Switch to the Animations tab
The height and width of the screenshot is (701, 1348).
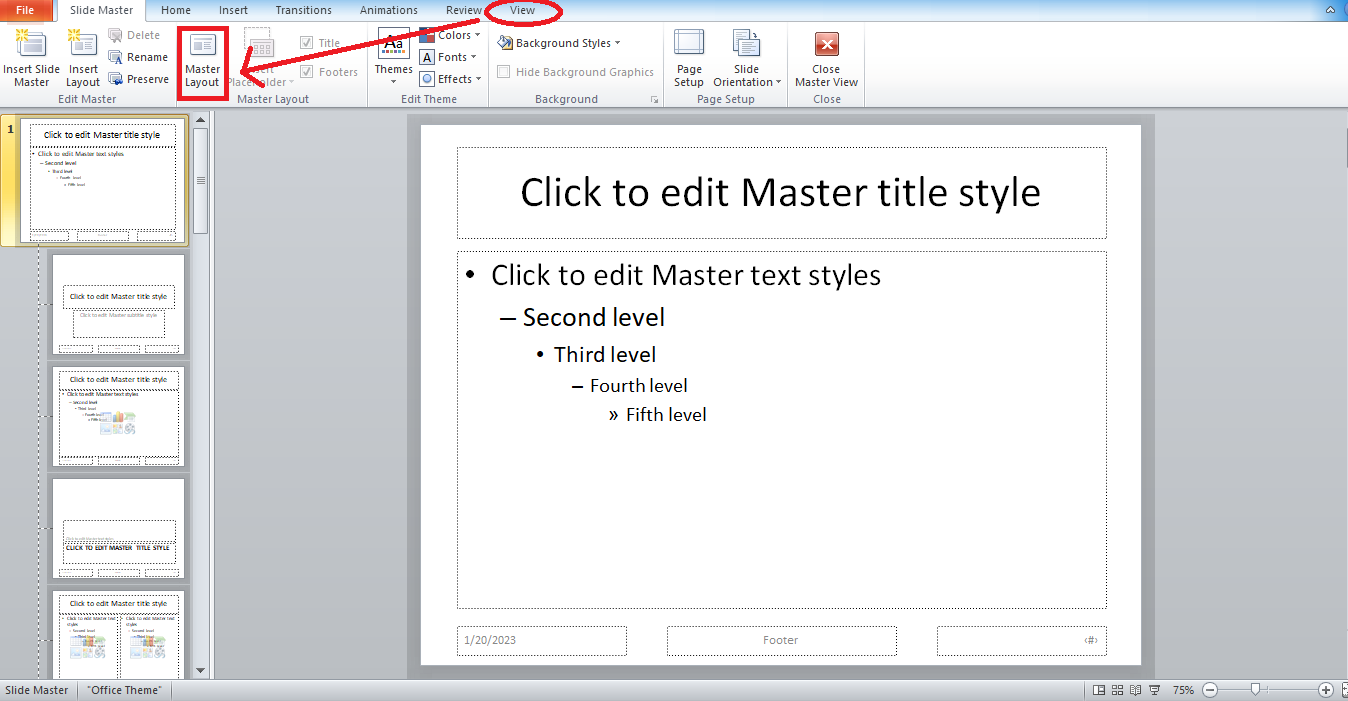click(x=388, y=10)
